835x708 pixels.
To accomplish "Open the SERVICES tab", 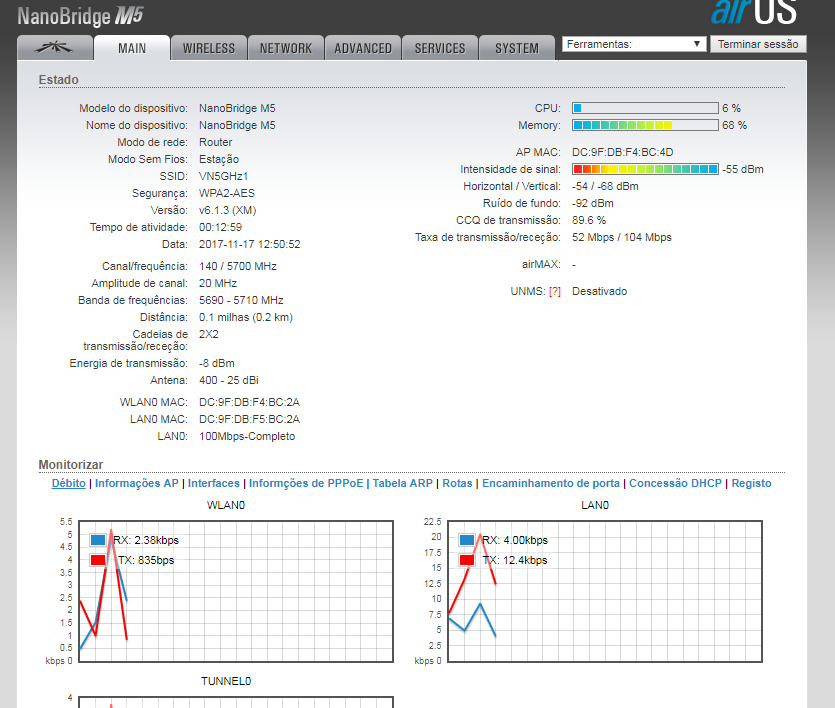I will pyautogui.click(x=440, y=48).
